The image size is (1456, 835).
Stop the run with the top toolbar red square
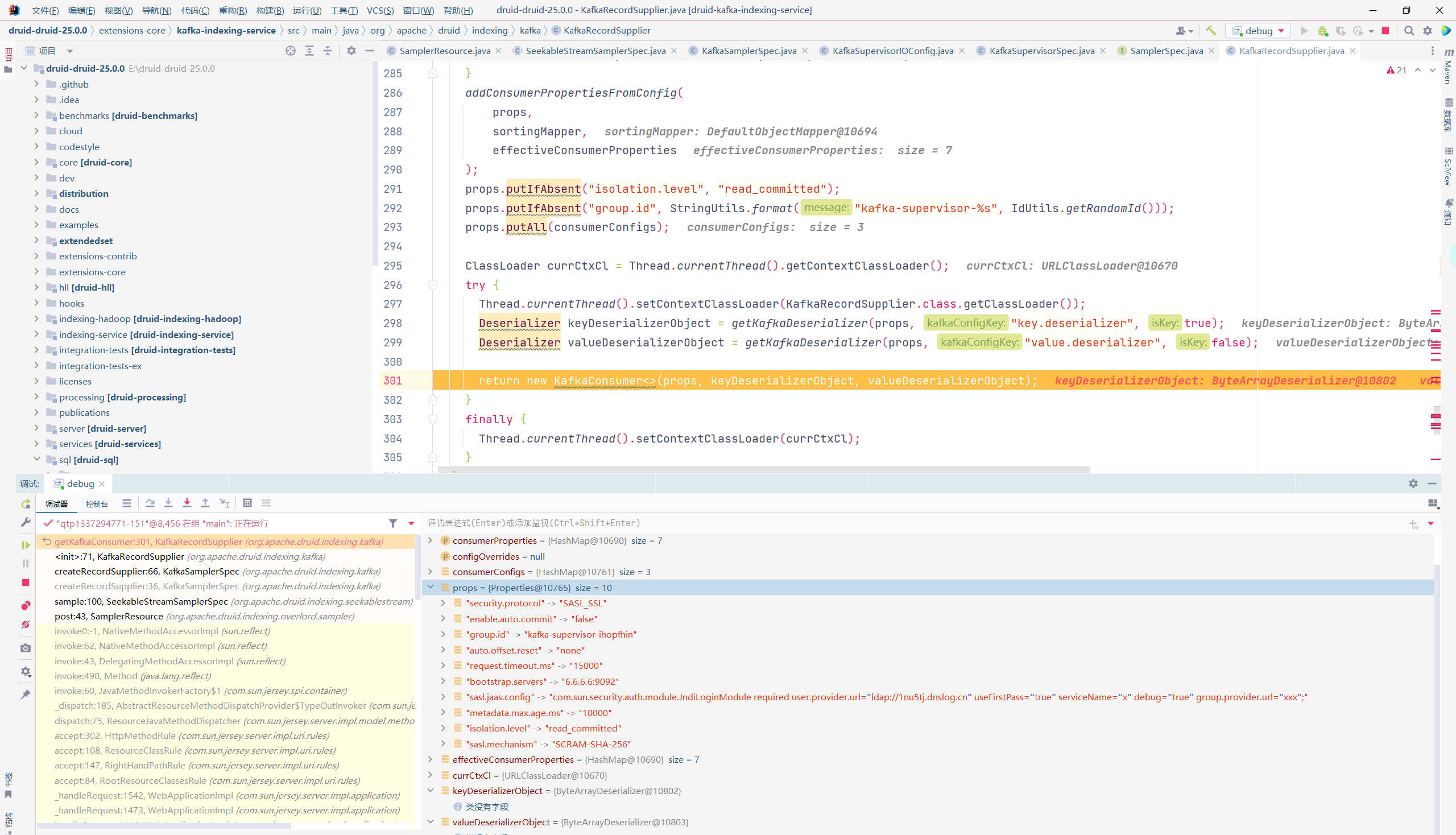[x=1385, y=31]
